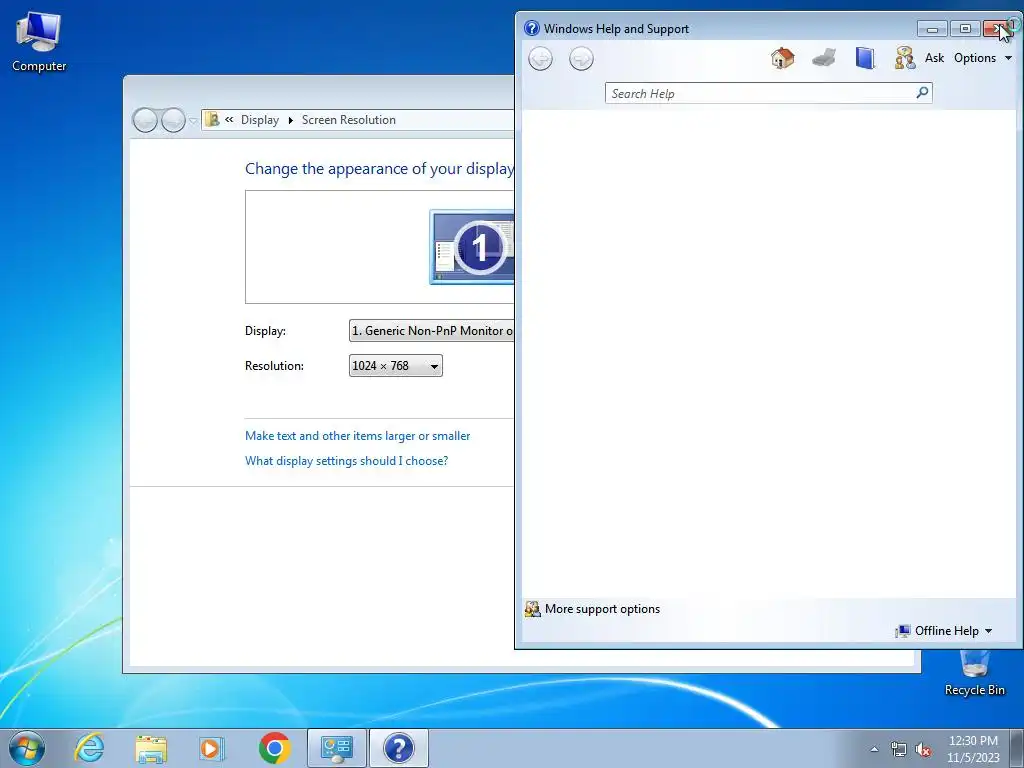Open Make text and other items larger link
Viewport: 1024px width, 768px height.
click(357, 436)
